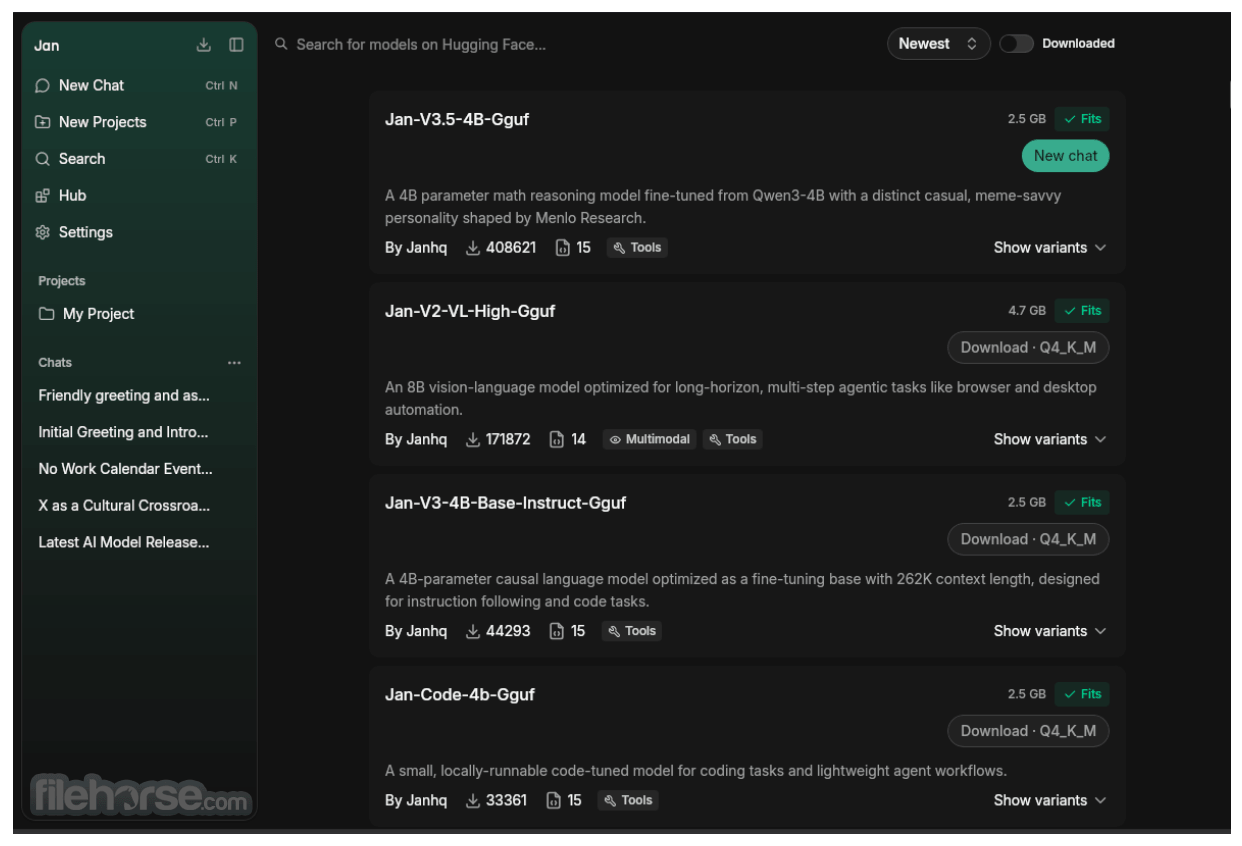This screenshot has height=846, width=1242.
Task: Click the Multimodal tag on Jan-V2-VL-High-Gguf
Action: tap(649, 440)
